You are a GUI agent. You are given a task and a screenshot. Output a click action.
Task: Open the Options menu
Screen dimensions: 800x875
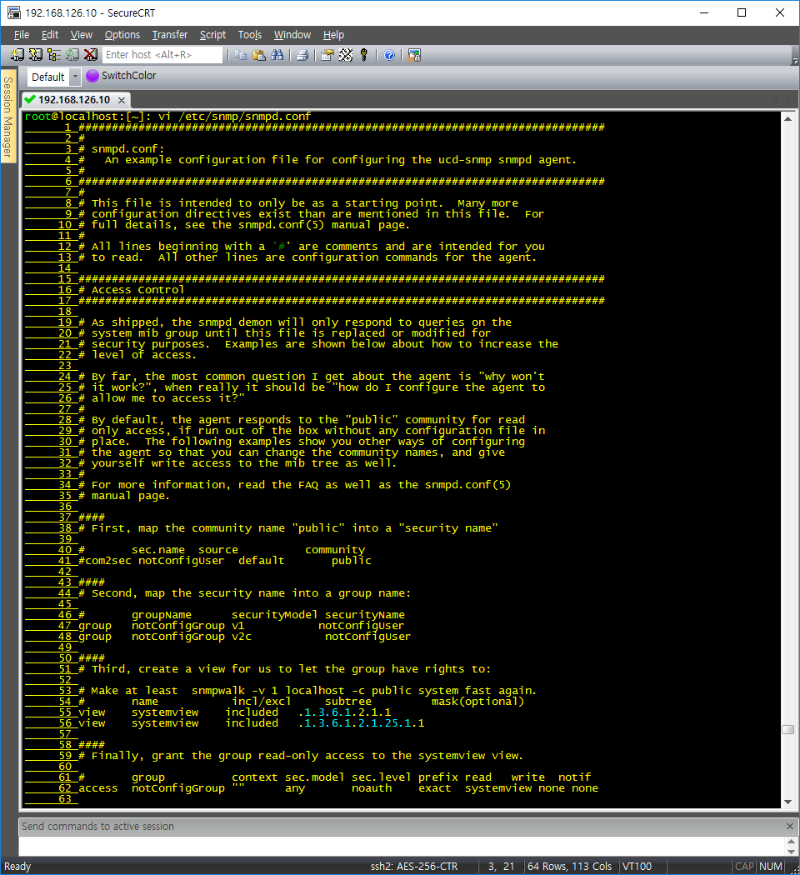(122, 35)
